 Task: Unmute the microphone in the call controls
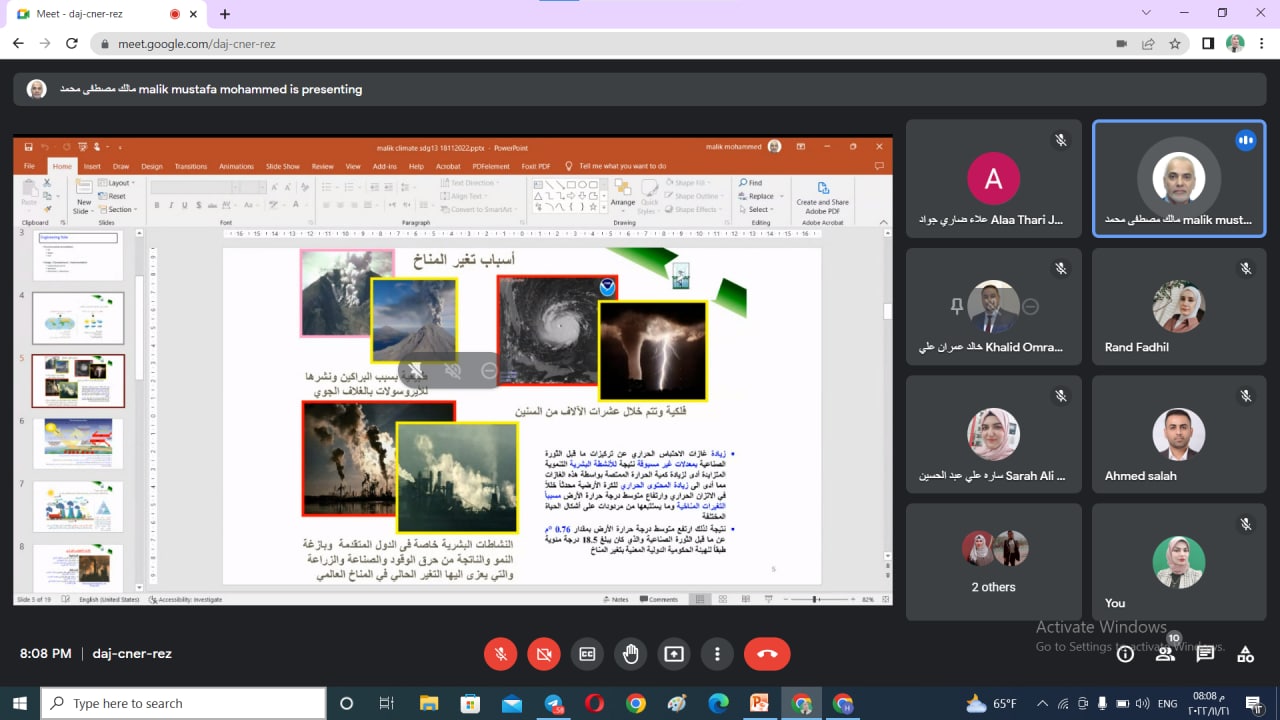(x=501, y=654)
